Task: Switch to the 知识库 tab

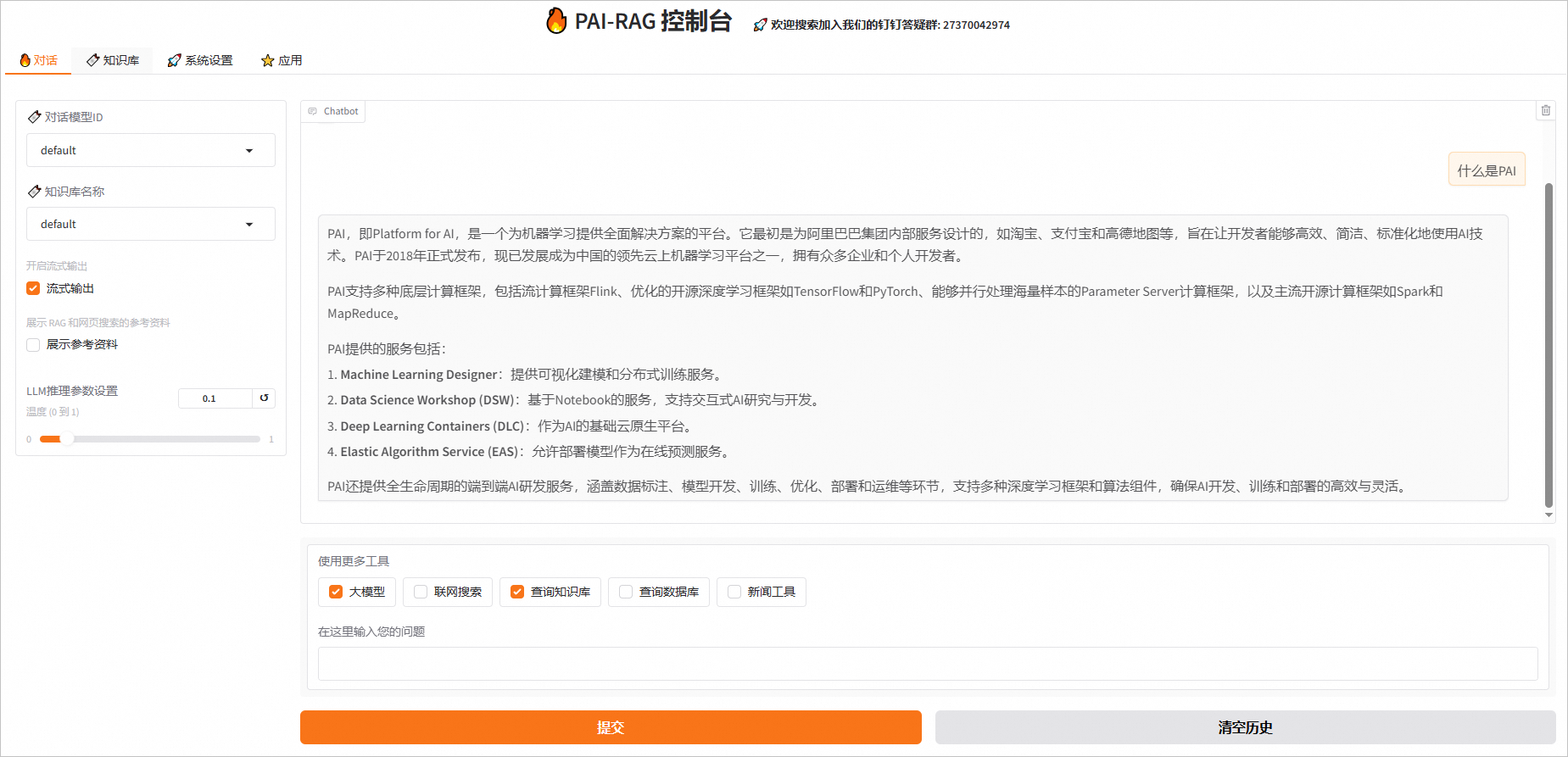Action: pos(113,60)
